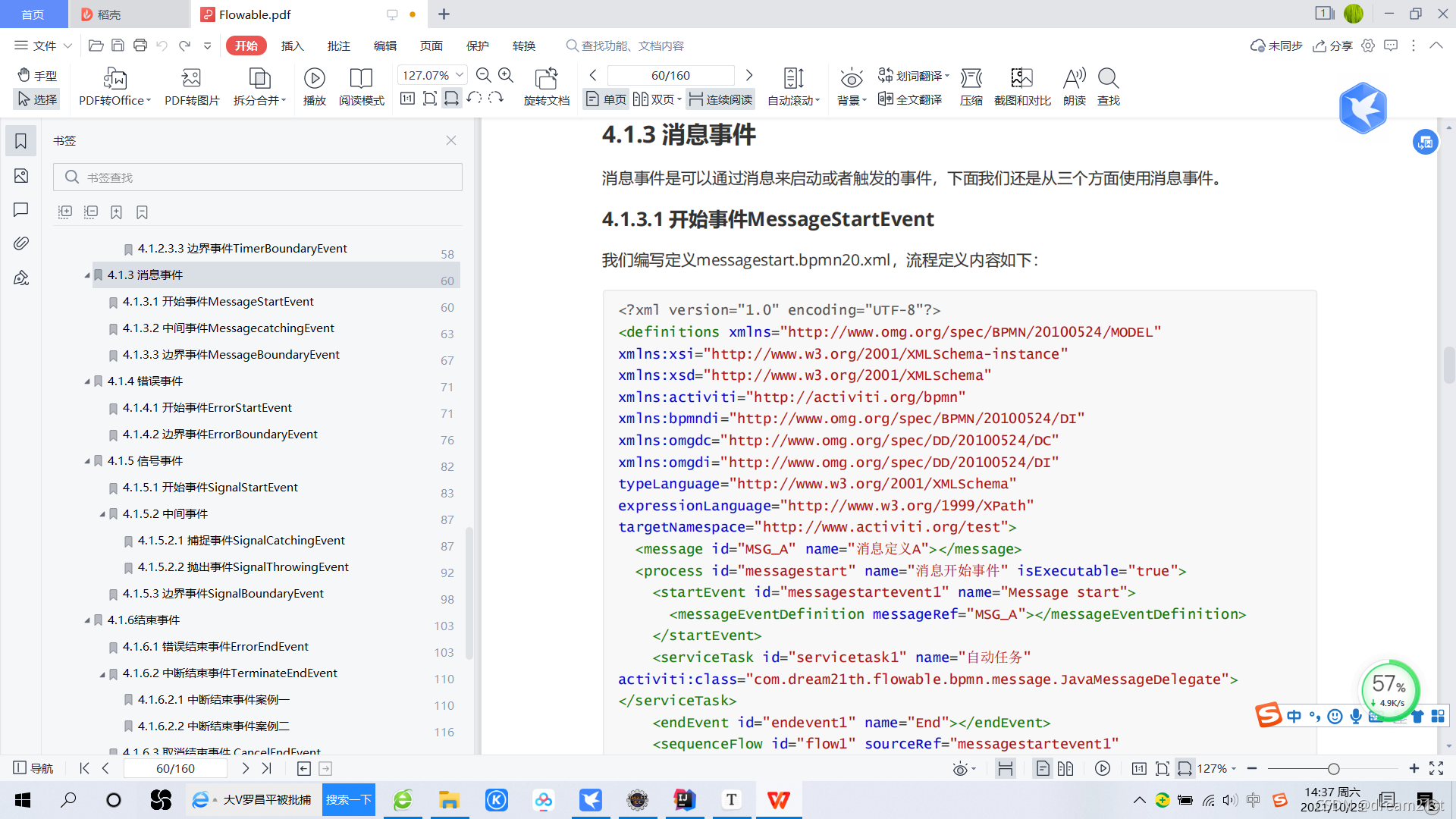The height and width of the screenshot is (819, 1456).
Task: Click the PDF转Office converter icon
Action: click(x=115, y=78)
